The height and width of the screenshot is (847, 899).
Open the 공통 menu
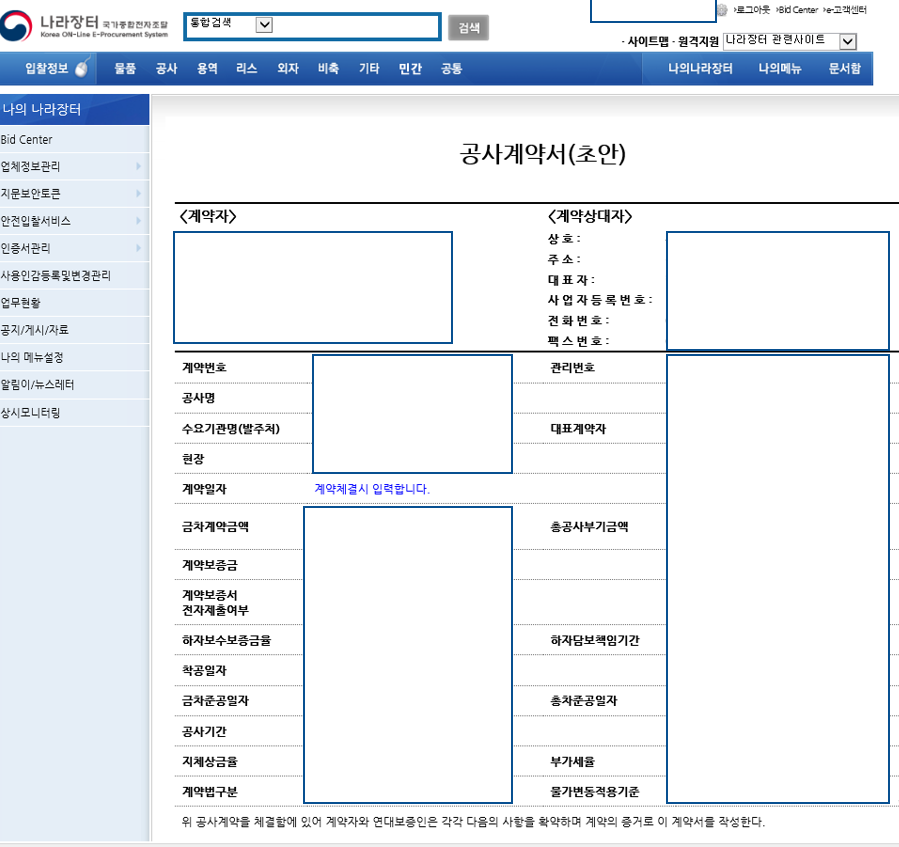click(451, 68)
